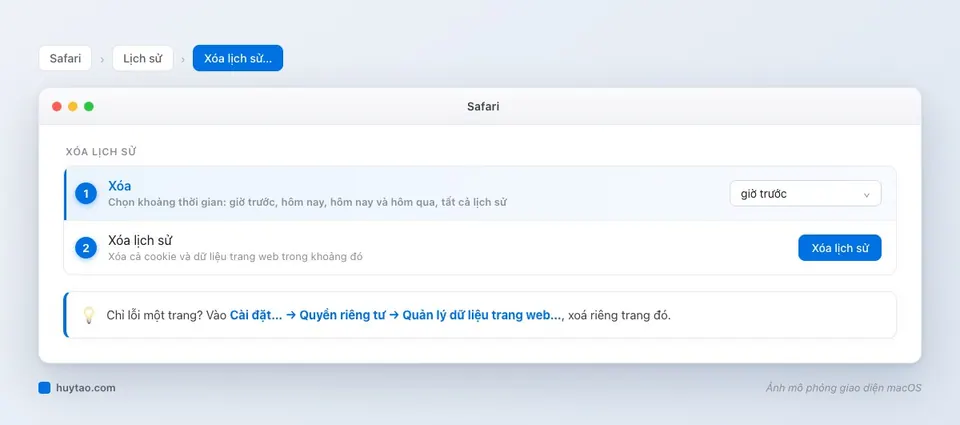Open the huytao.com site link
The width and height of the screenshot is (960, 425).
coord(85,388)
